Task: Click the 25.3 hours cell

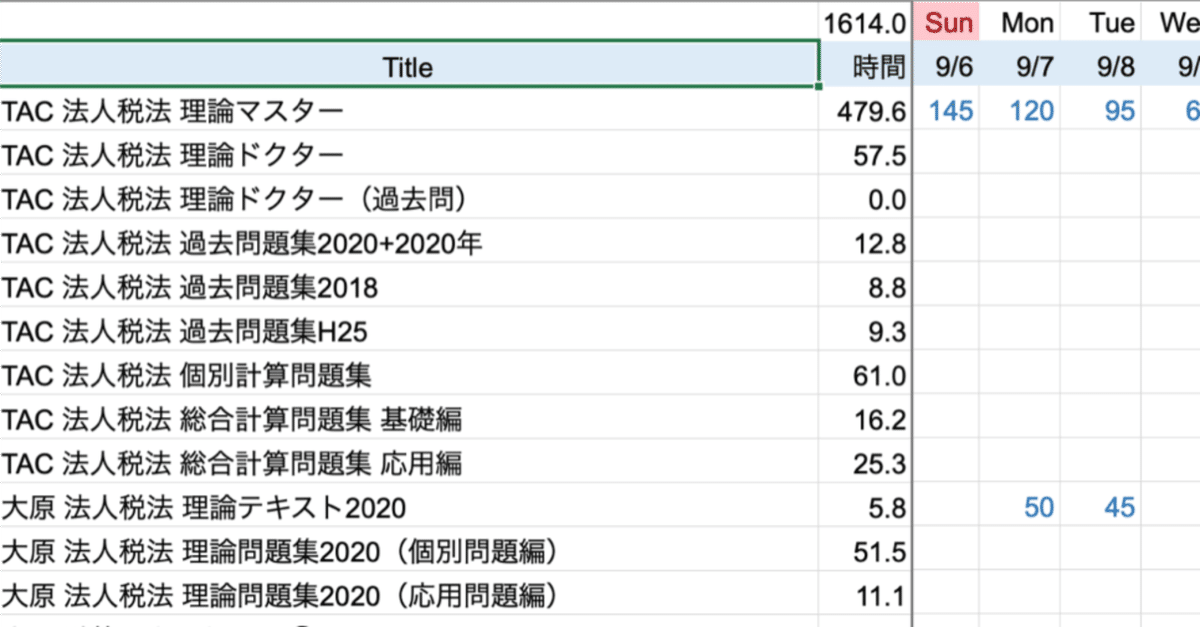Action: (866, 463)
